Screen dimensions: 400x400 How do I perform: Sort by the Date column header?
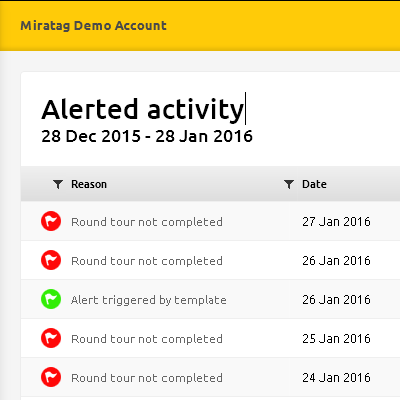point(314,184)
